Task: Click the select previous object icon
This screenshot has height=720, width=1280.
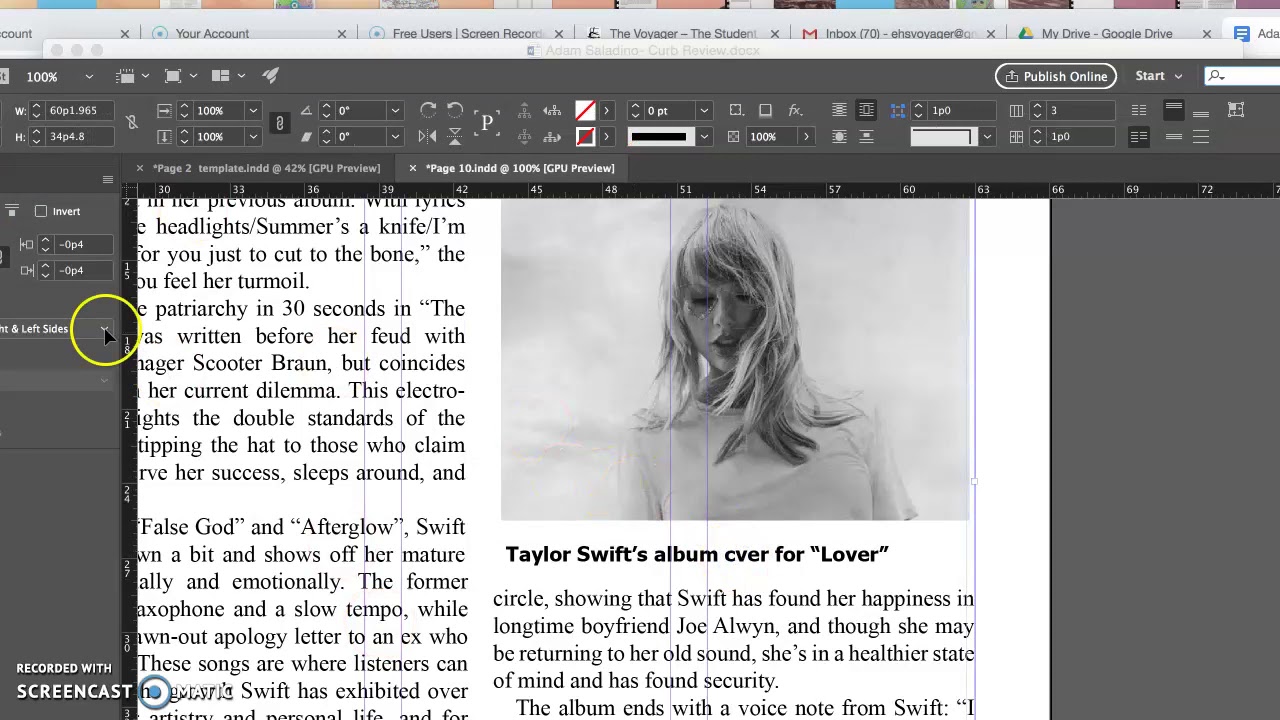Action: (551, 110)
